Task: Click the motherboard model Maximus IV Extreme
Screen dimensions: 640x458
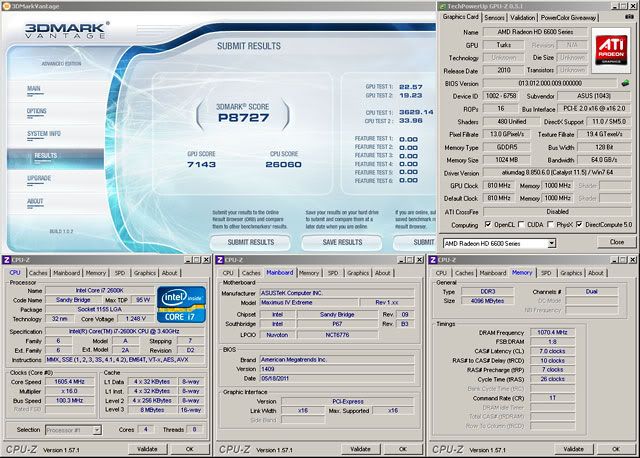Action: tap(308, 303)
